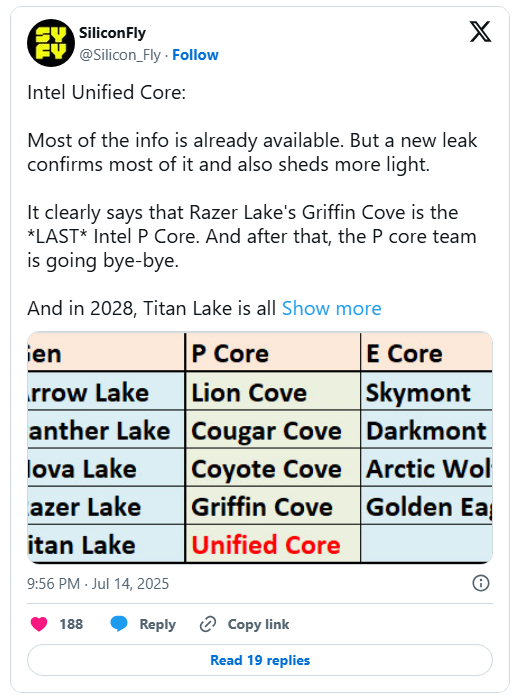This screenshot has width=514, height=700.
Task: Click the 188 likes count
Action: 71,624
